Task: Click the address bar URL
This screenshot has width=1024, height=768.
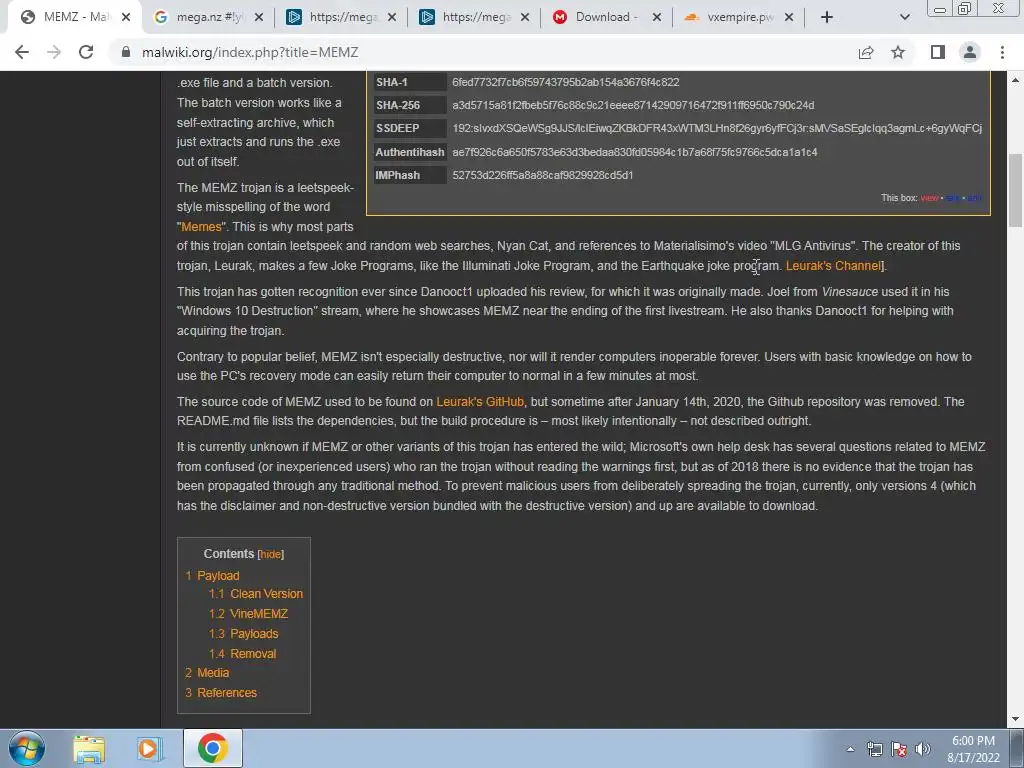Action: (250, 52)
